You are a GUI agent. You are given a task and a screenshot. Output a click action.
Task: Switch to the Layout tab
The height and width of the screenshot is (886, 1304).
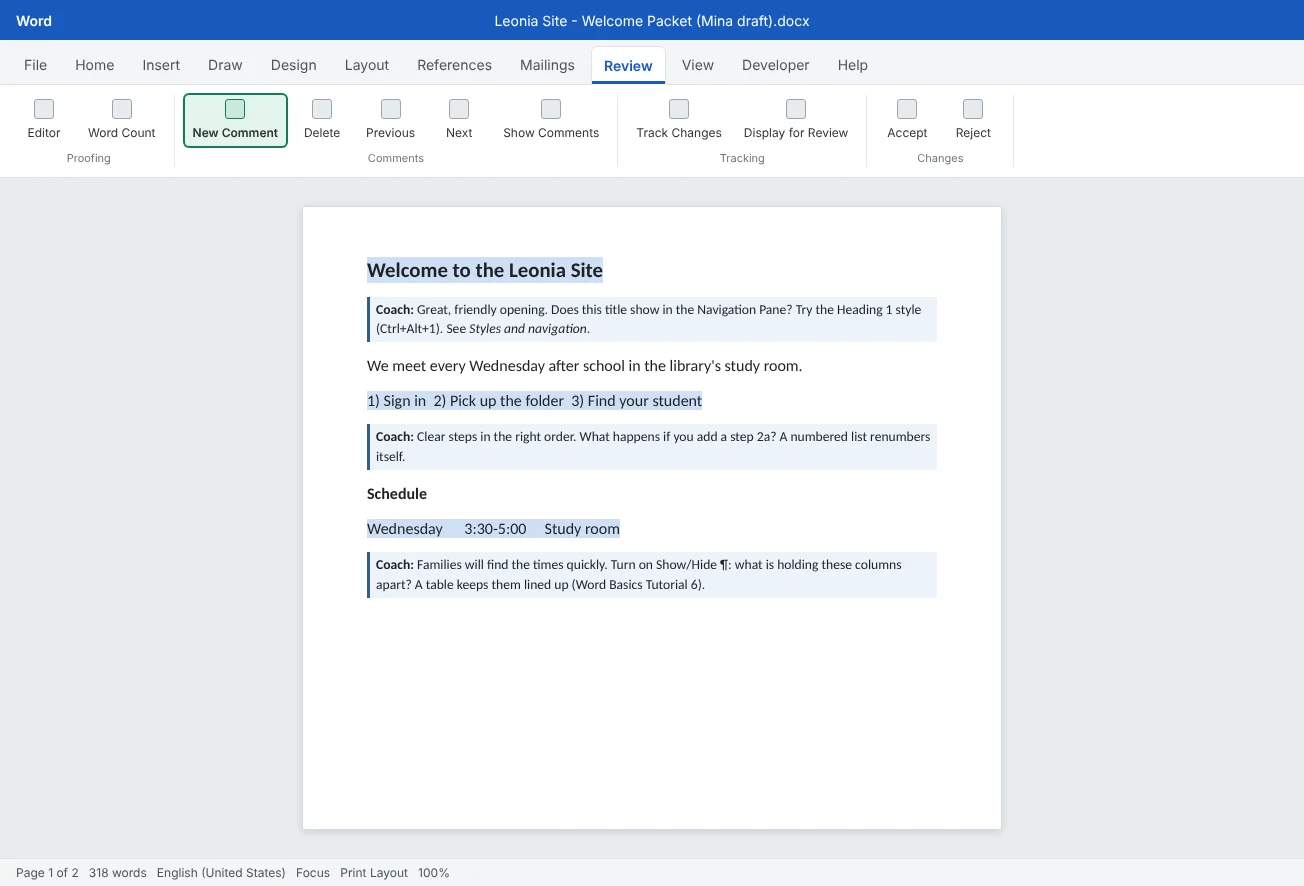coord(367,65)
